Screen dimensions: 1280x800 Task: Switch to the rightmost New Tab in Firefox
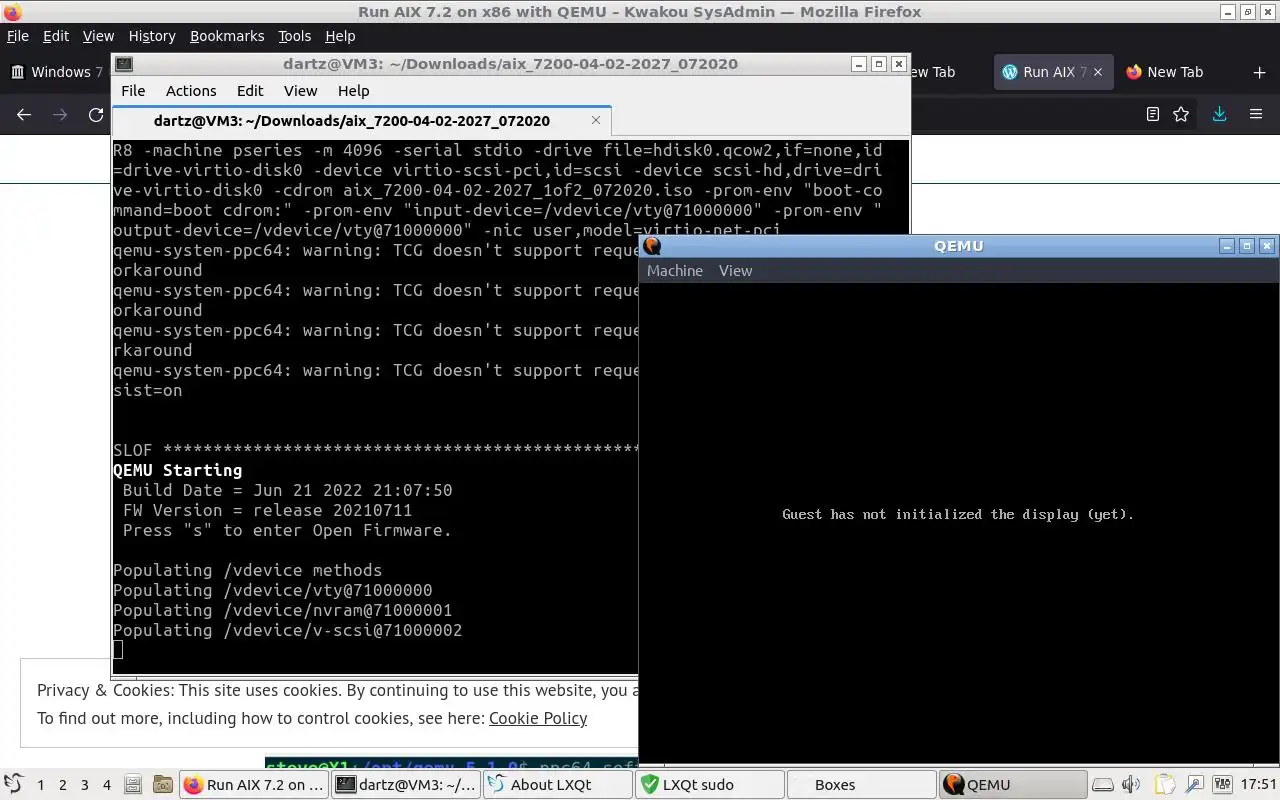[x=1175, y=72]
